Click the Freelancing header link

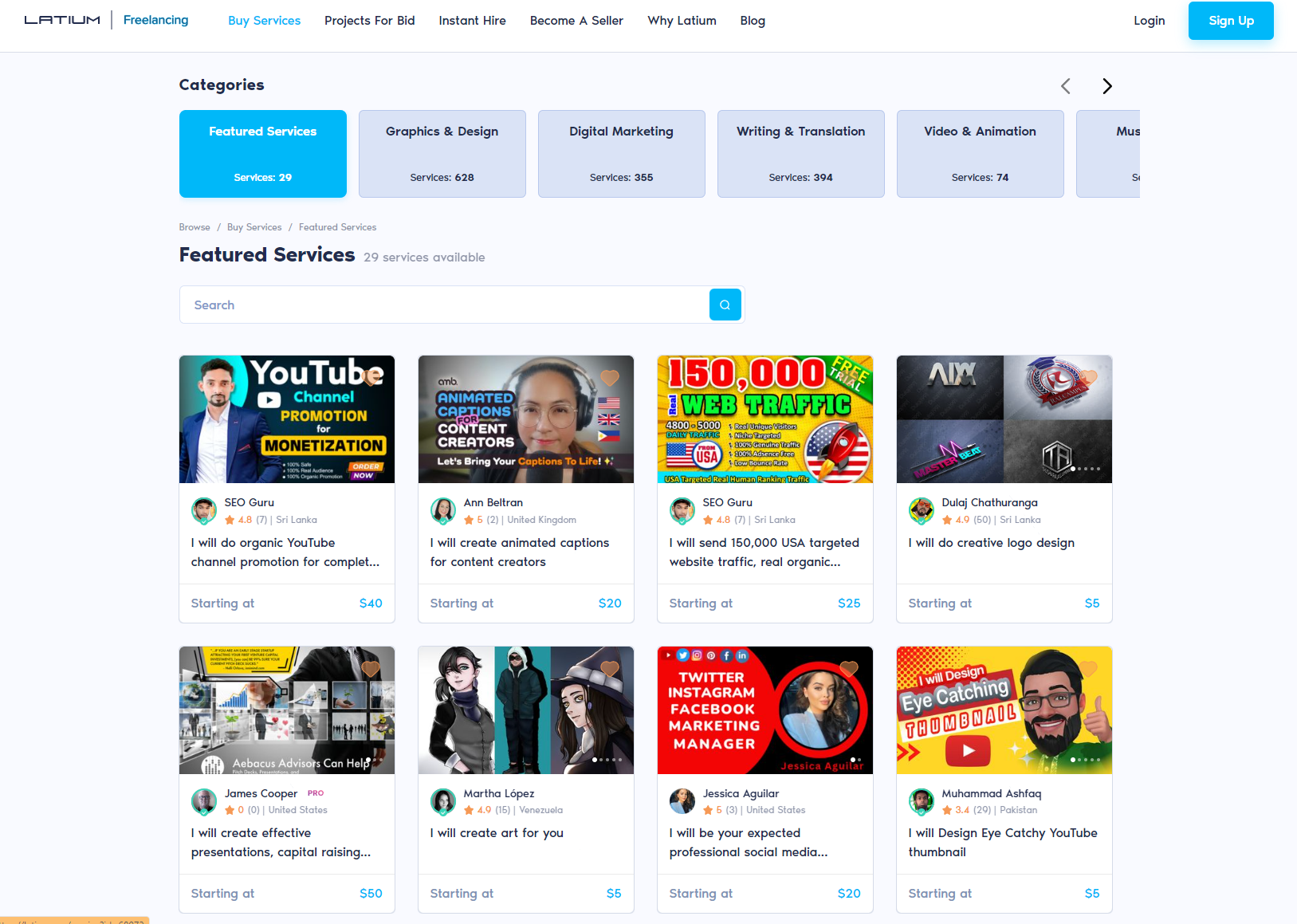point(155,20)
